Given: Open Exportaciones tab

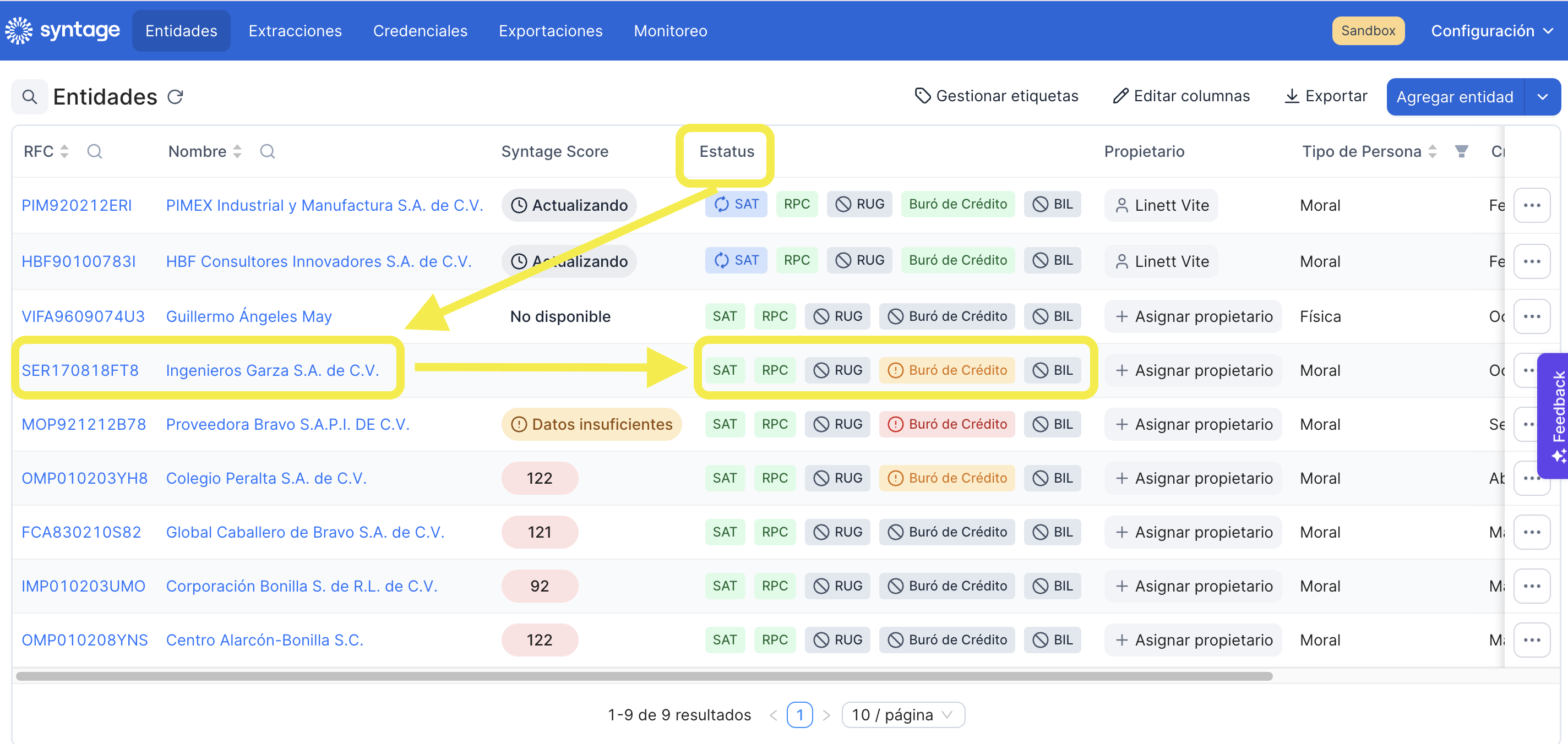Looking at the screenshot, I should click(550, 30).
